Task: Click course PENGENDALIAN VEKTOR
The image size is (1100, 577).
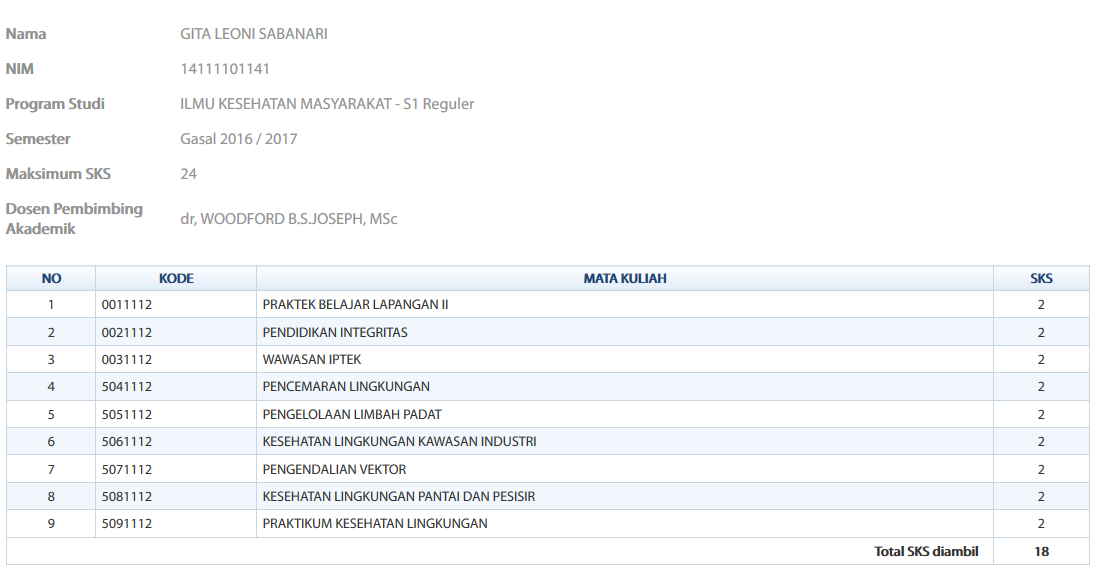Action: coord(334,469)
